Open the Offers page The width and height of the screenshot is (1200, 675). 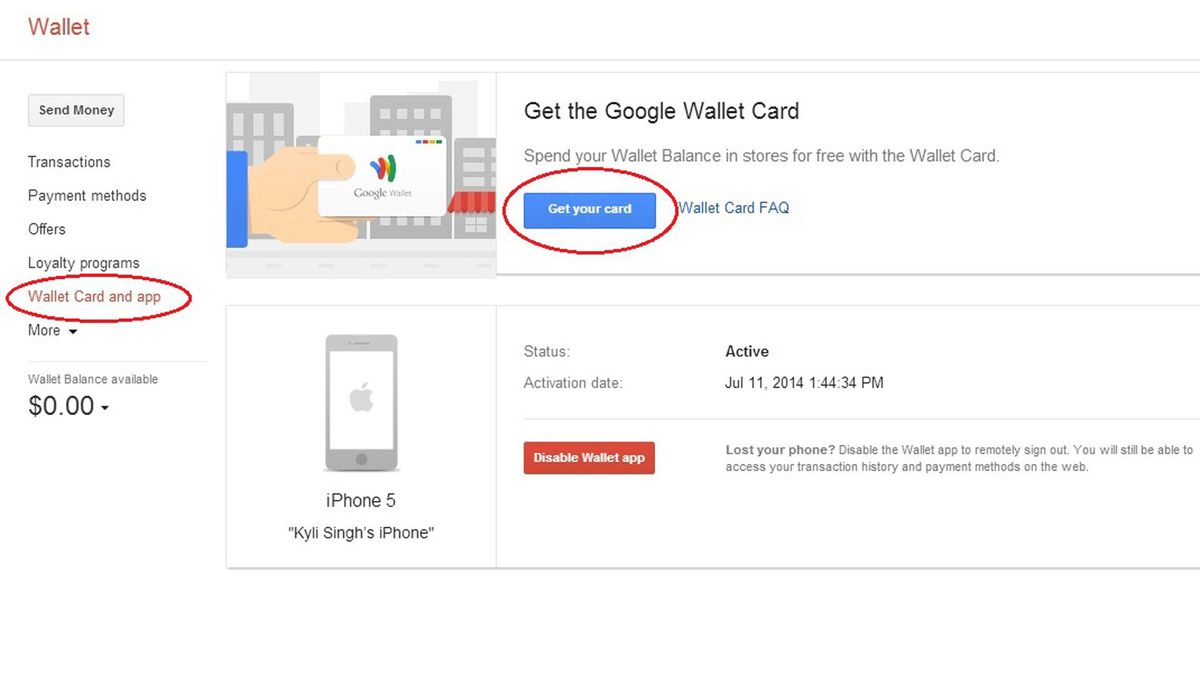tap(46, 229)
